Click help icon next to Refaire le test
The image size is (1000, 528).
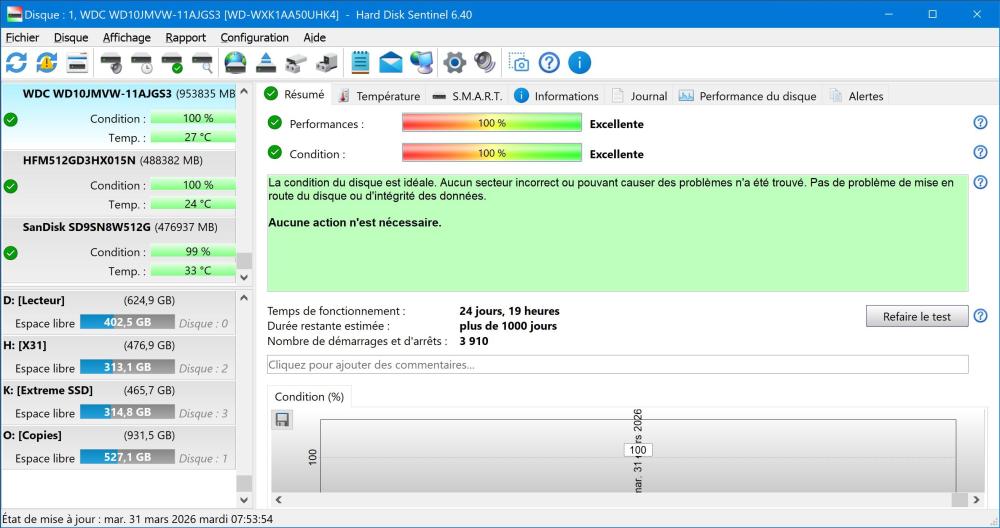[x=980, y=316]
